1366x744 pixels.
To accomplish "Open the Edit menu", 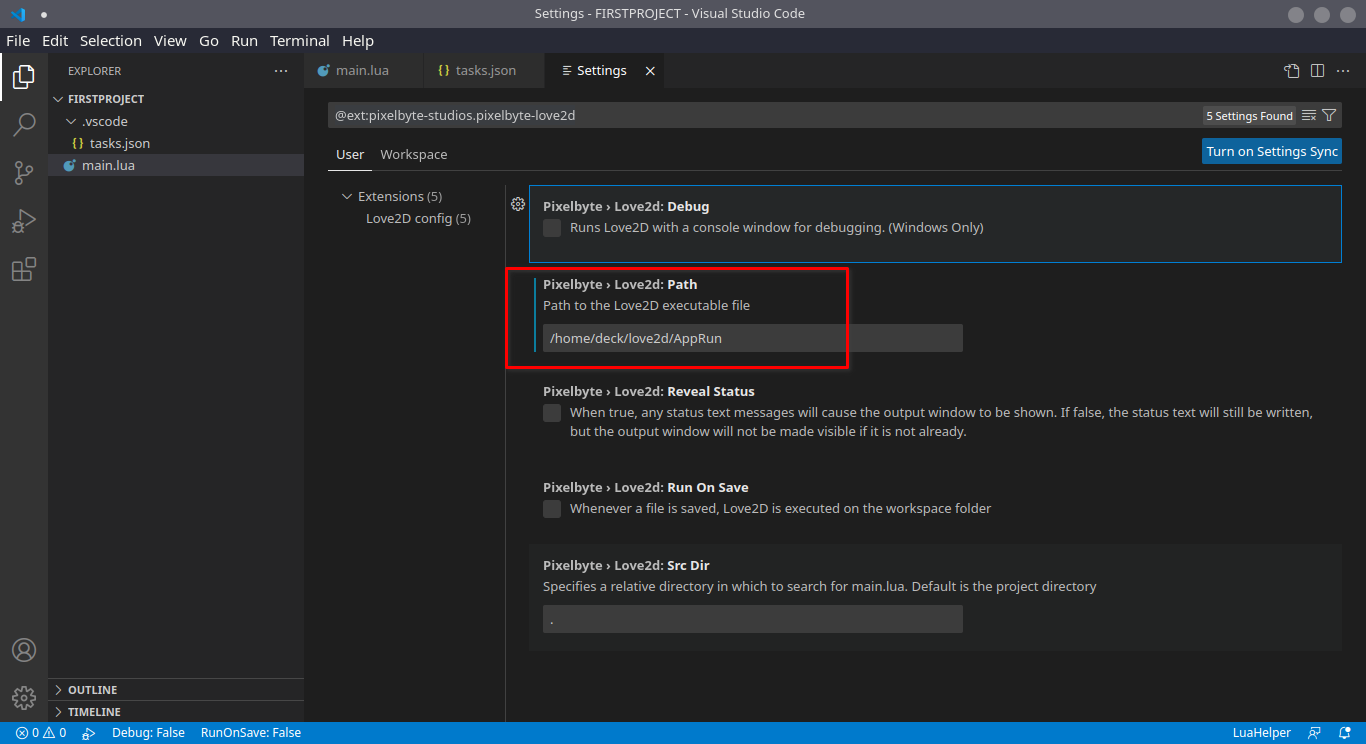I will pyautogui.click(x=55, y=41).
